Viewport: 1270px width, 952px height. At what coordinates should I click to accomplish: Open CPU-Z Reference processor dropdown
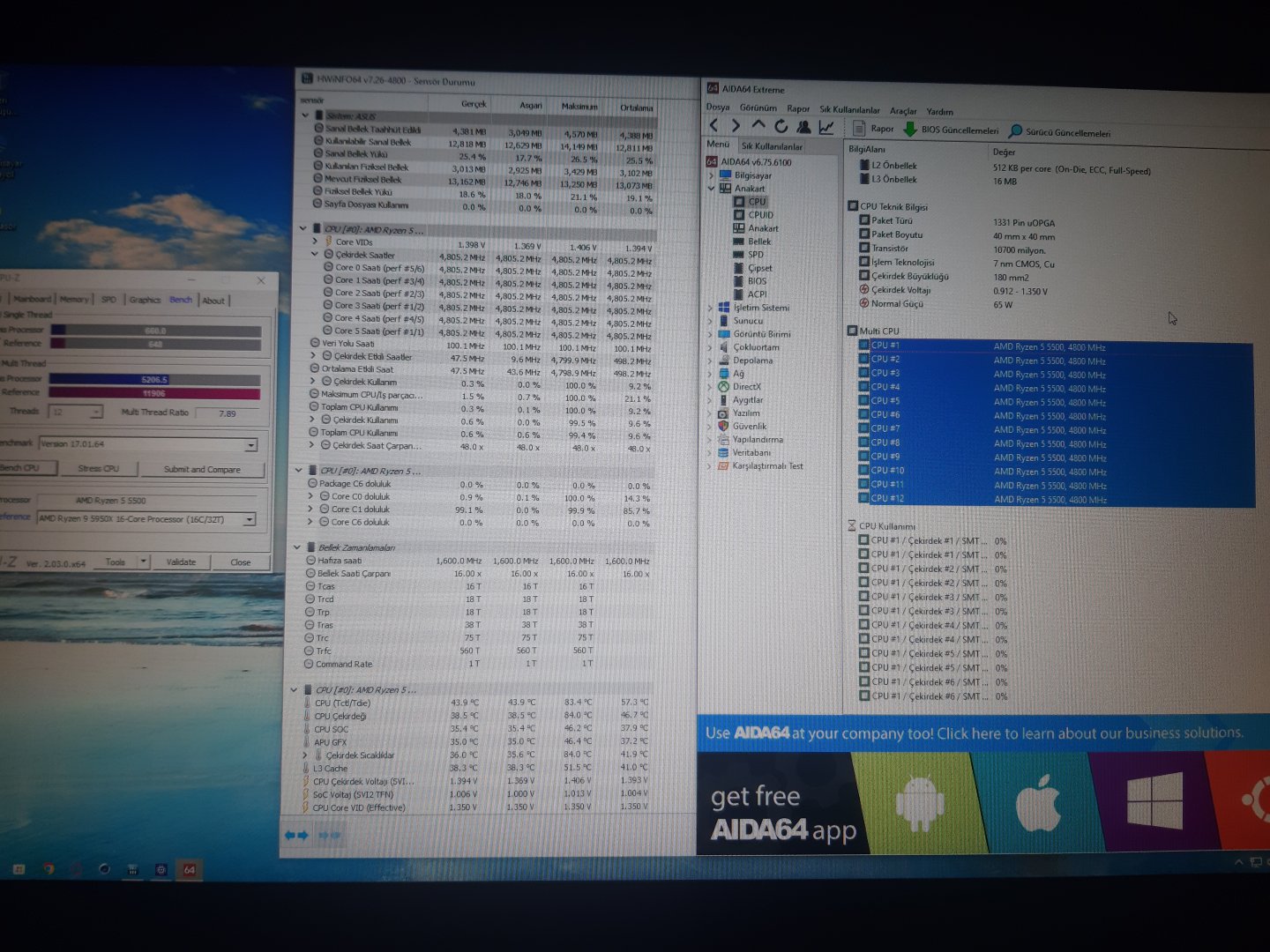pyautogui.click(x=250, y=519)
